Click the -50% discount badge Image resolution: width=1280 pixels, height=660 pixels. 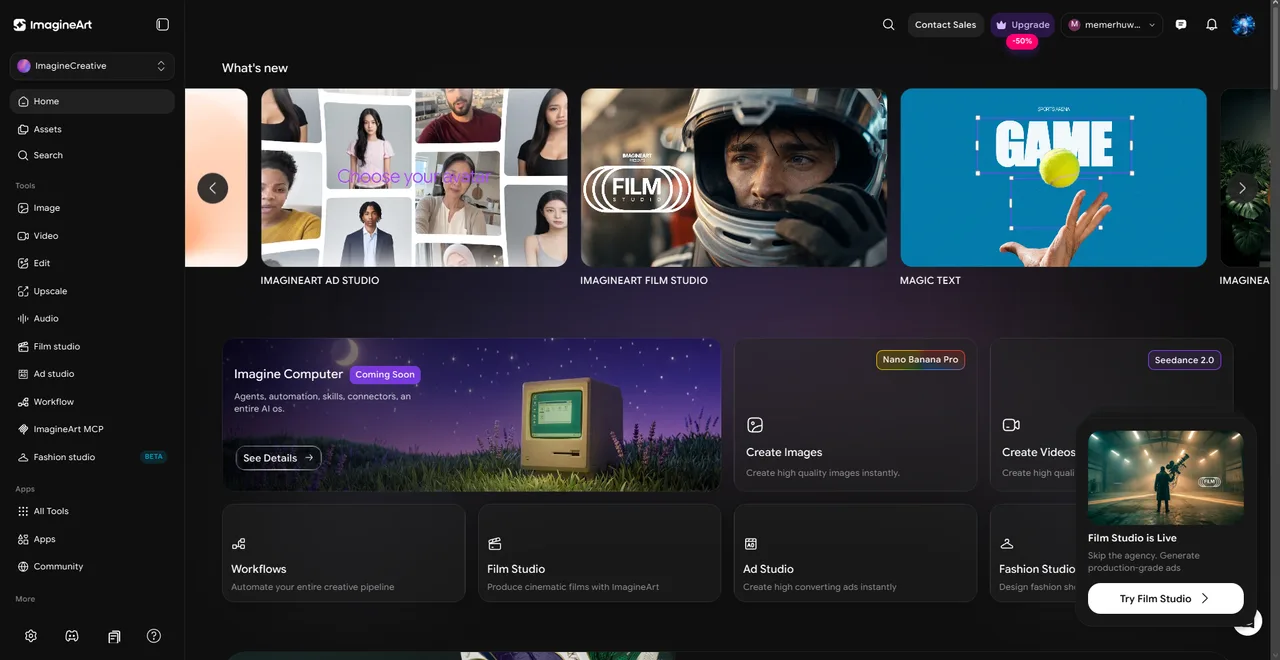click(x=1022, y=42)
